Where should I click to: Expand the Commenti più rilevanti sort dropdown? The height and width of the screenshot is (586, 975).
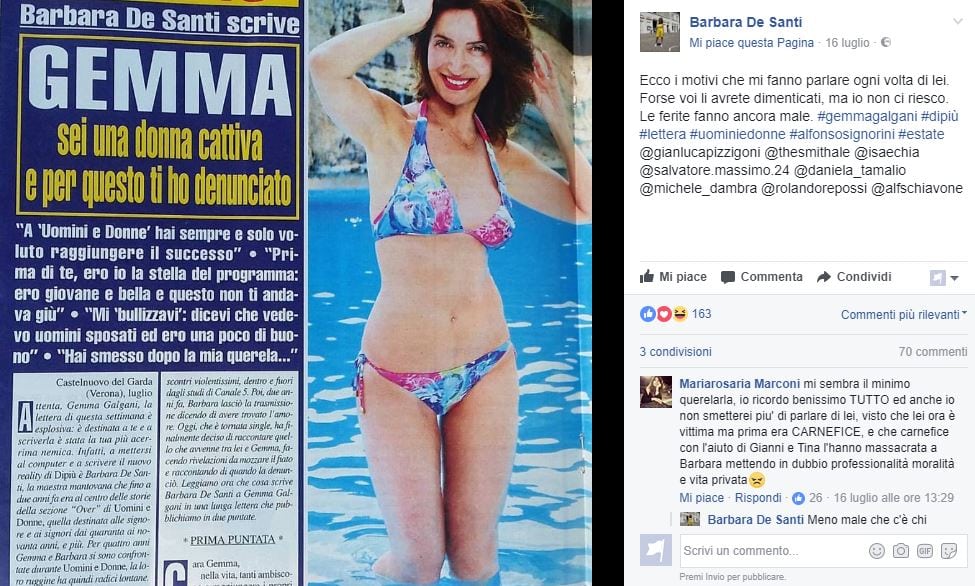(904, 315)
